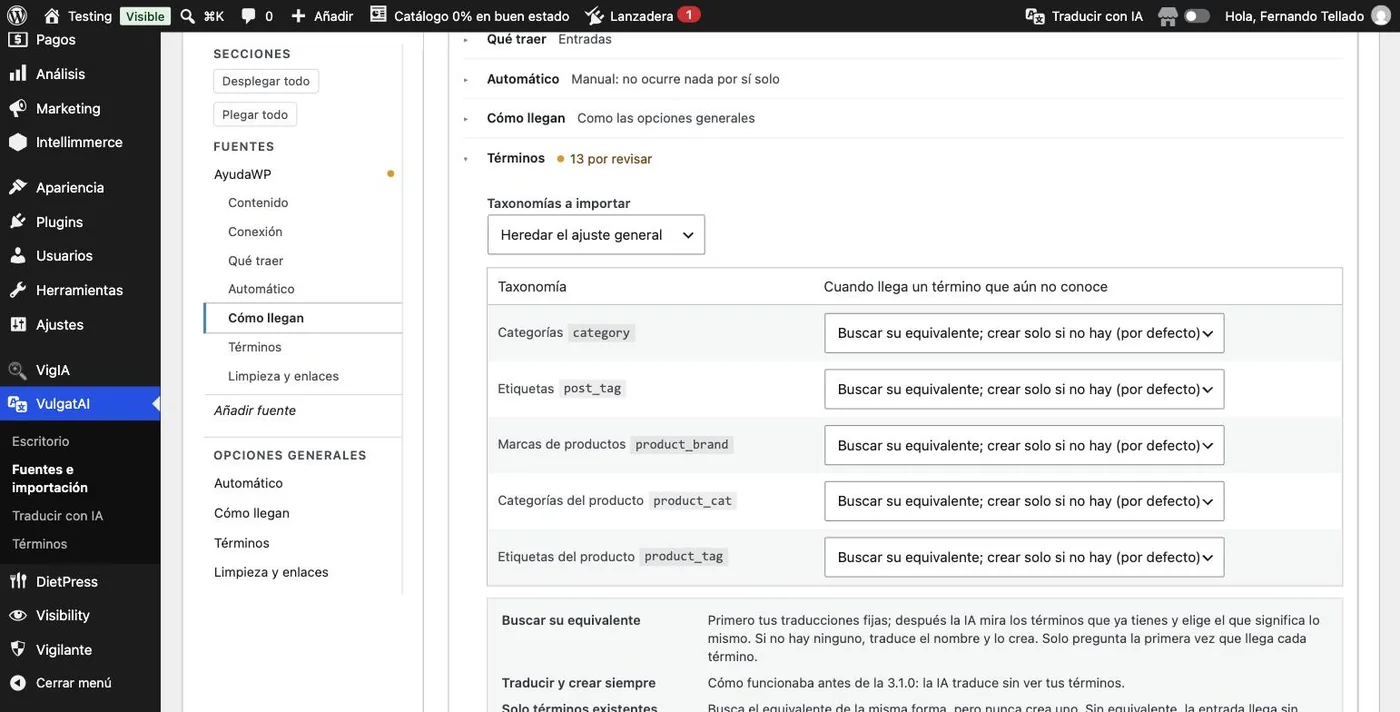The image size is (1400, 712).
Task: Open the Etiquetas post_tag behavior dropdown
Action: pos(1024,389)
